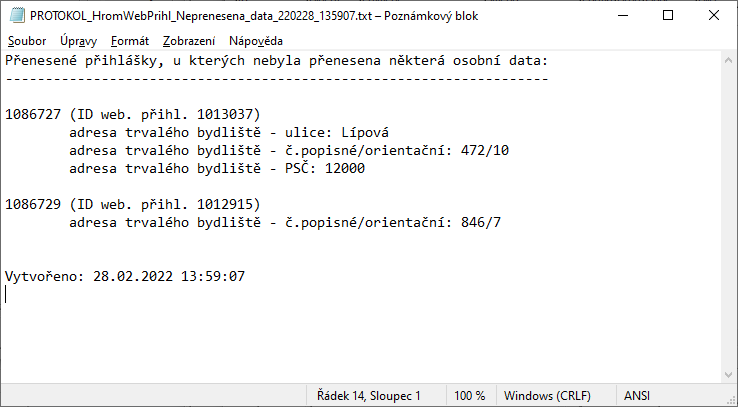Click the 100 % zoom level in status bar
738x407 pixels.
coord(470,395)
